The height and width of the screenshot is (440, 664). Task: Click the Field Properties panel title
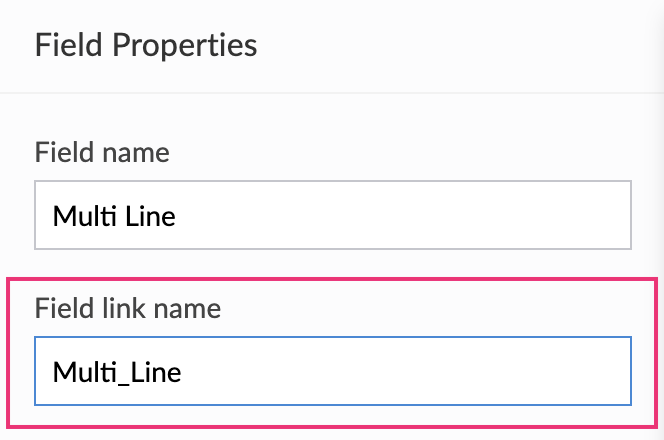click(146, 45)
